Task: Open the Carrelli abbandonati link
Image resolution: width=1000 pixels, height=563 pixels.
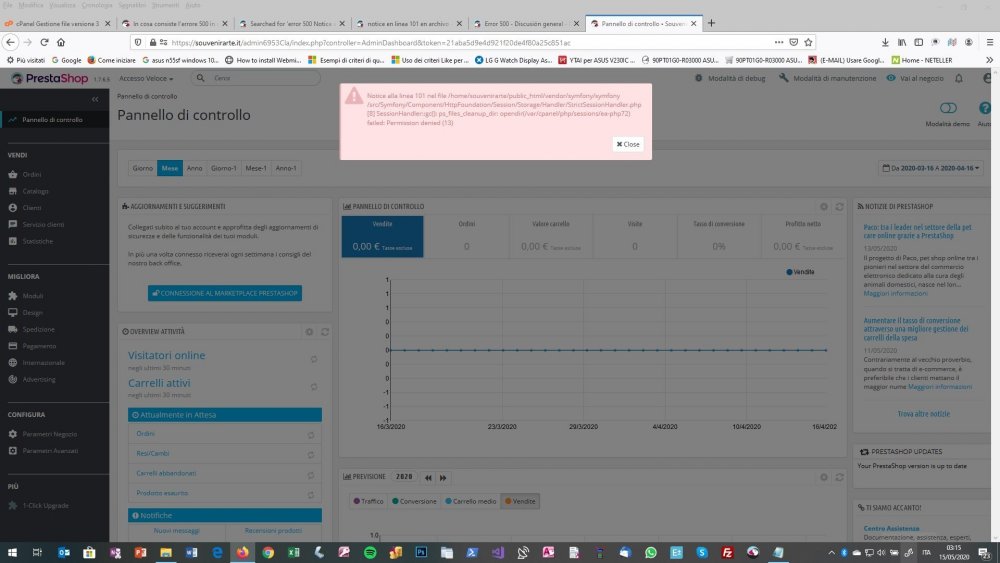Action: click(166, 473)
